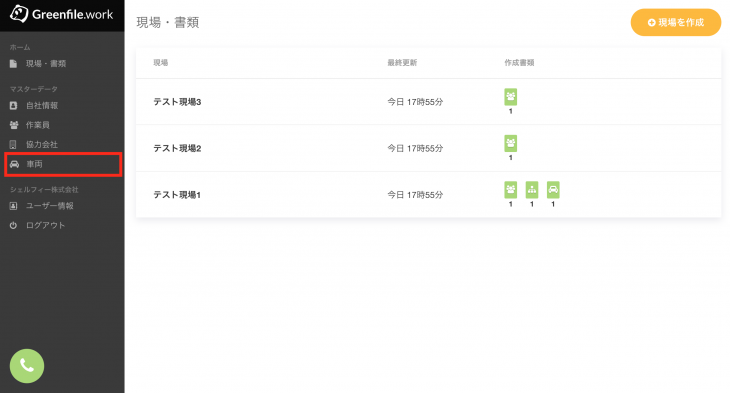Click the user card icon beside ユーザー情報
The image size is (730, 393).
[x=14, y=206]
